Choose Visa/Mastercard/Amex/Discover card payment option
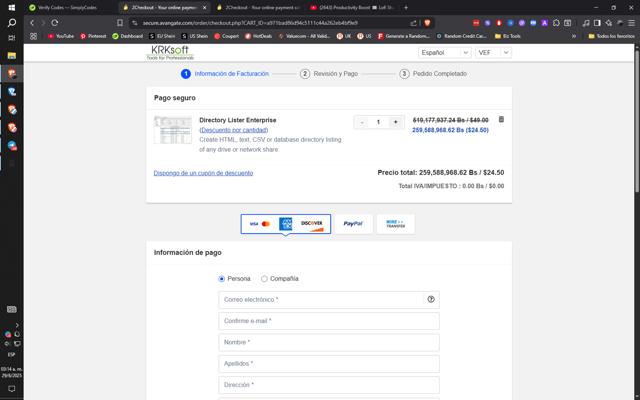Screen dimensions: 640x400 click(x=286, y=224)
